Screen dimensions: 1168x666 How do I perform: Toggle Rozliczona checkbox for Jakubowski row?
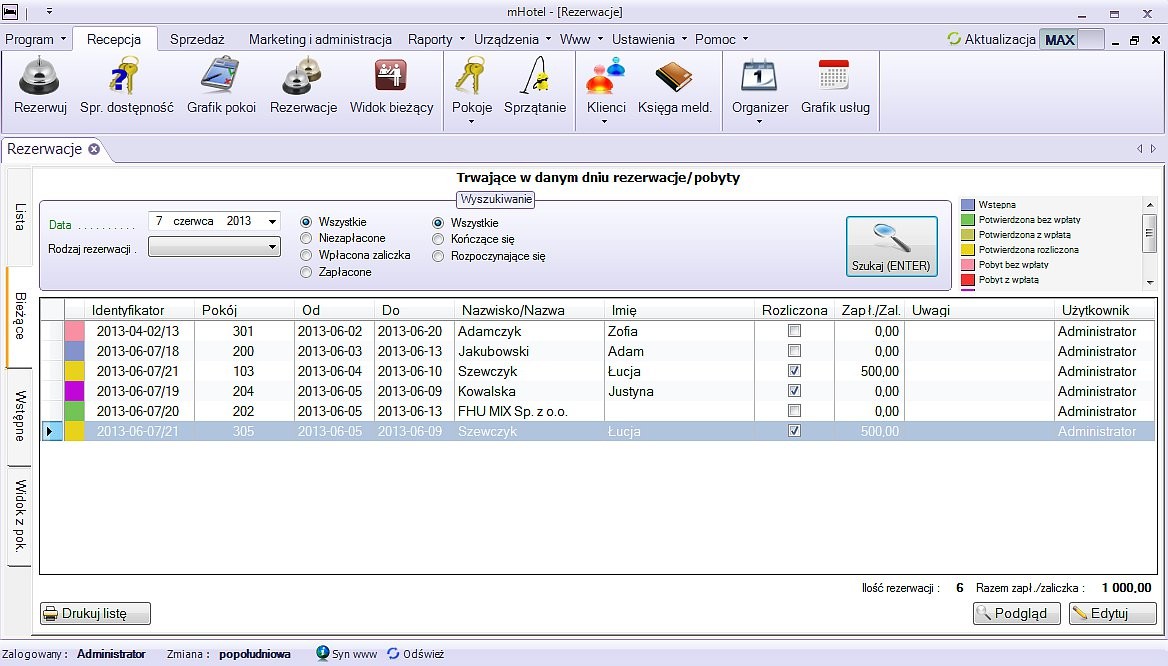[x=794, y=351]
